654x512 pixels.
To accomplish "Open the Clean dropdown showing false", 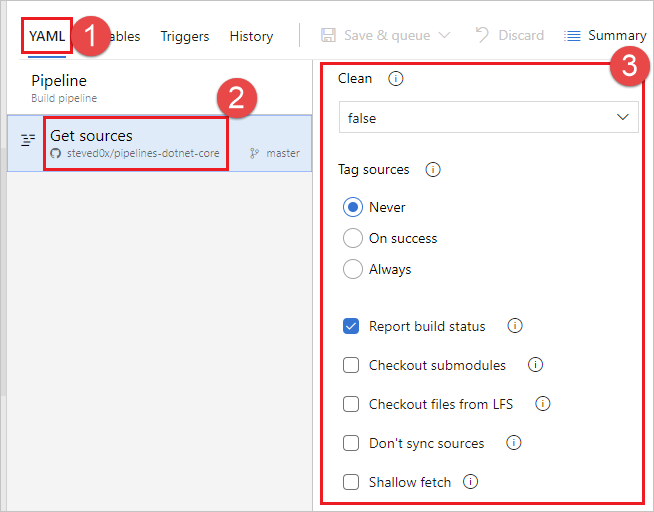I will [488, 118].
